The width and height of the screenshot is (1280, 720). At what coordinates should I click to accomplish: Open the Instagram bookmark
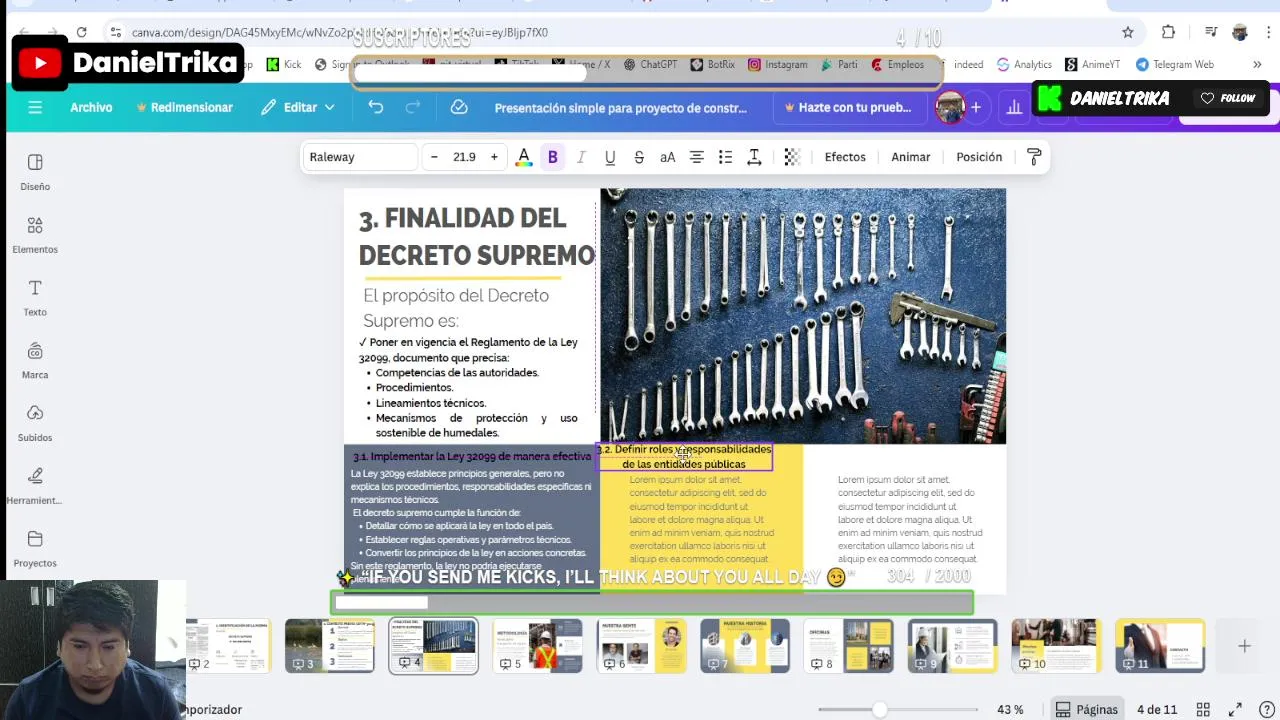(x=777, y=64)
